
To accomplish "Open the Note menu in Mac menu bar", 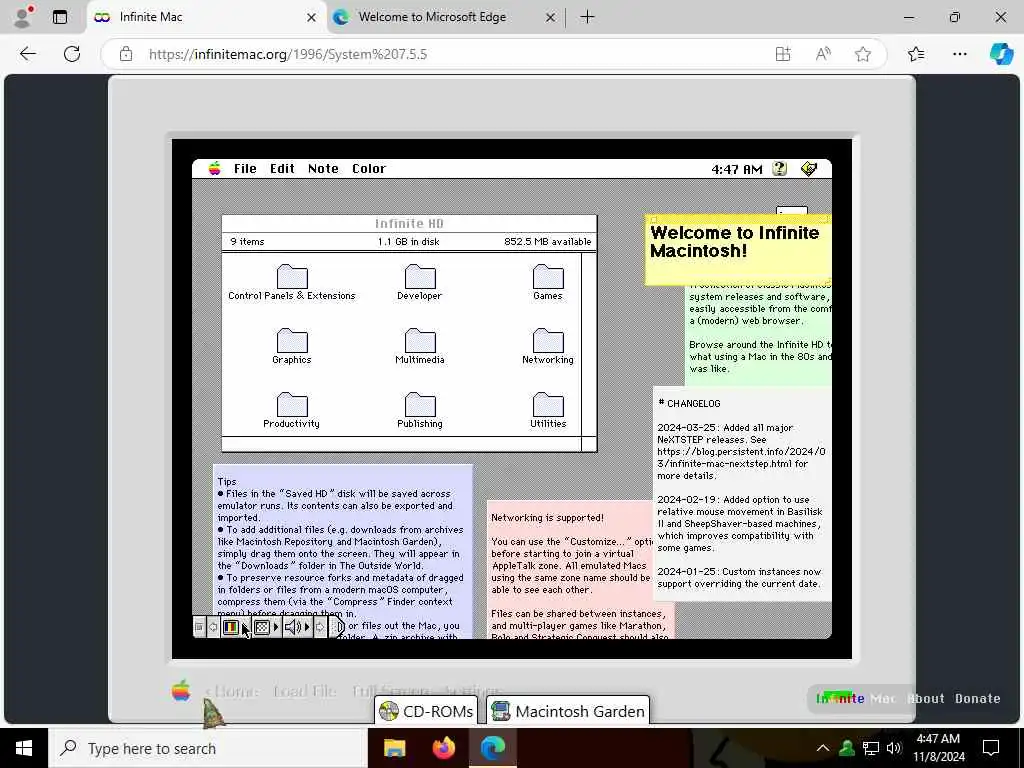I will [323, 168].
